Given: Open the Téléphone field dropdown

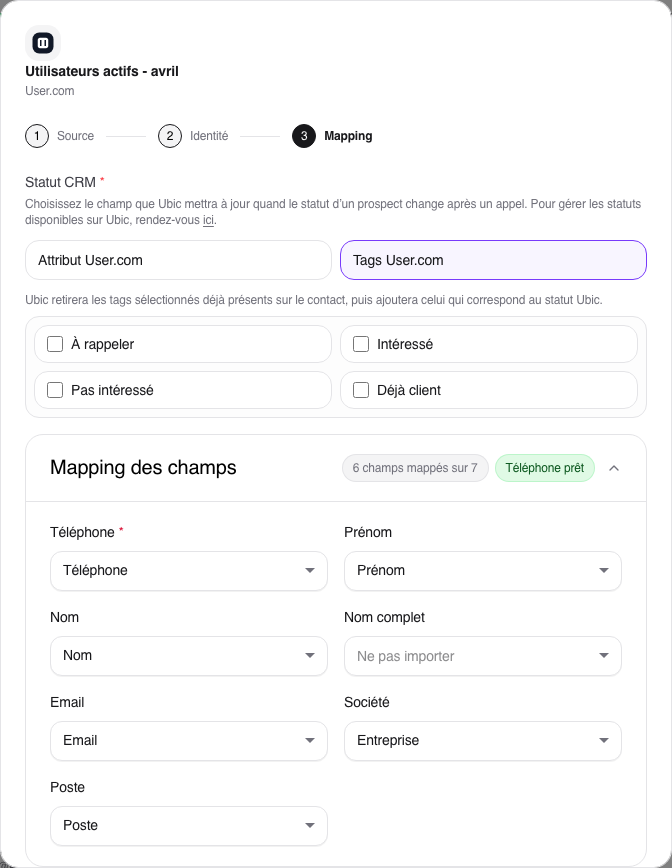Looking at the screenshot, I should (189, 571).
